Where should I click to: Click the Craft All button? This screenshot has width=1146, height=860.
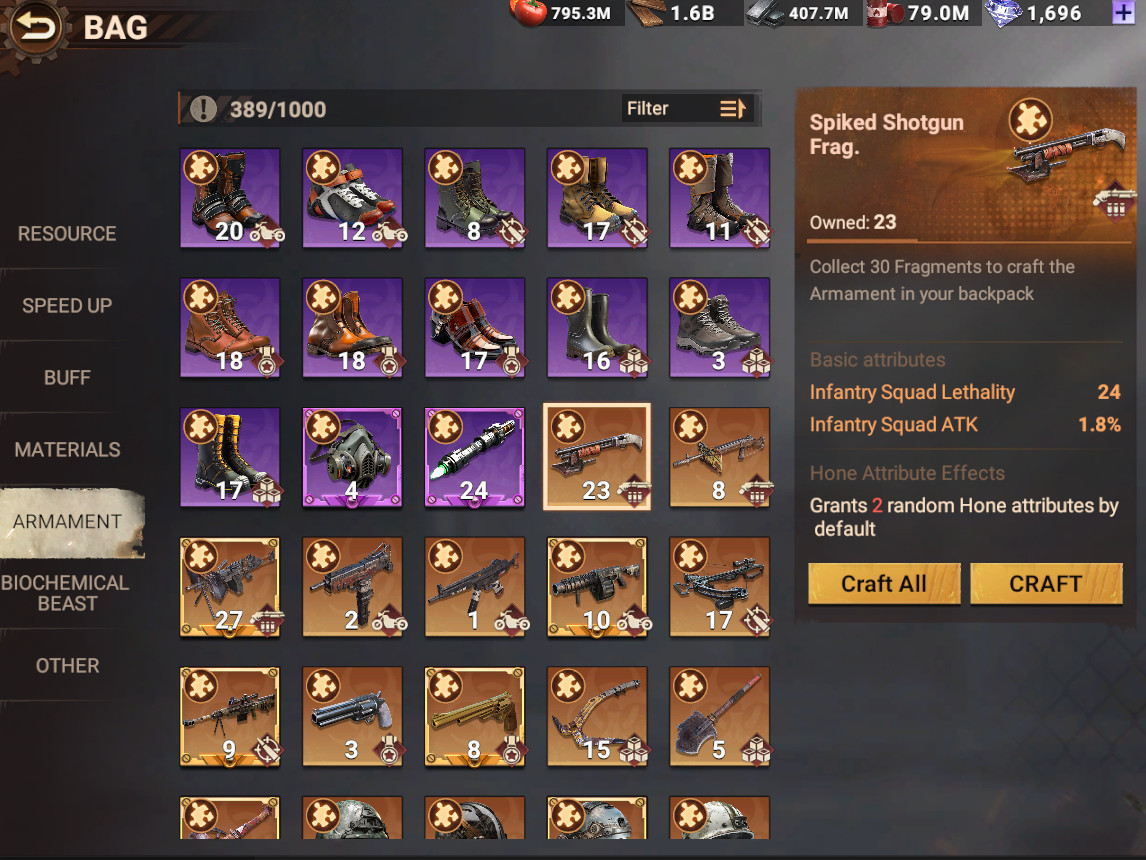coord(884,584)
